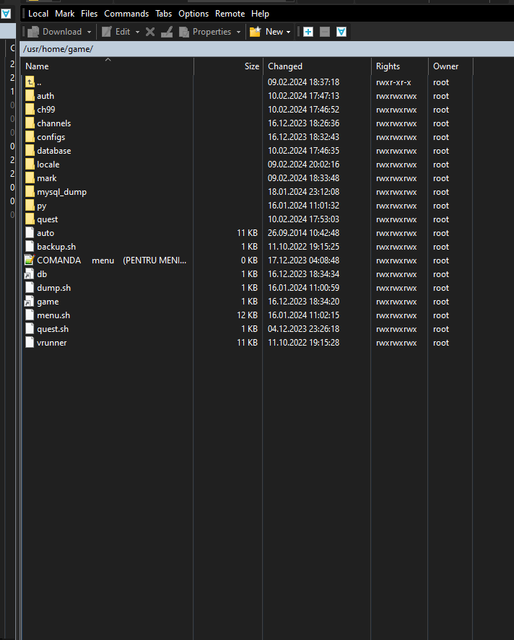514x640 pixels.
Task: Select the mark folder icon
Action: pos(30,178)
